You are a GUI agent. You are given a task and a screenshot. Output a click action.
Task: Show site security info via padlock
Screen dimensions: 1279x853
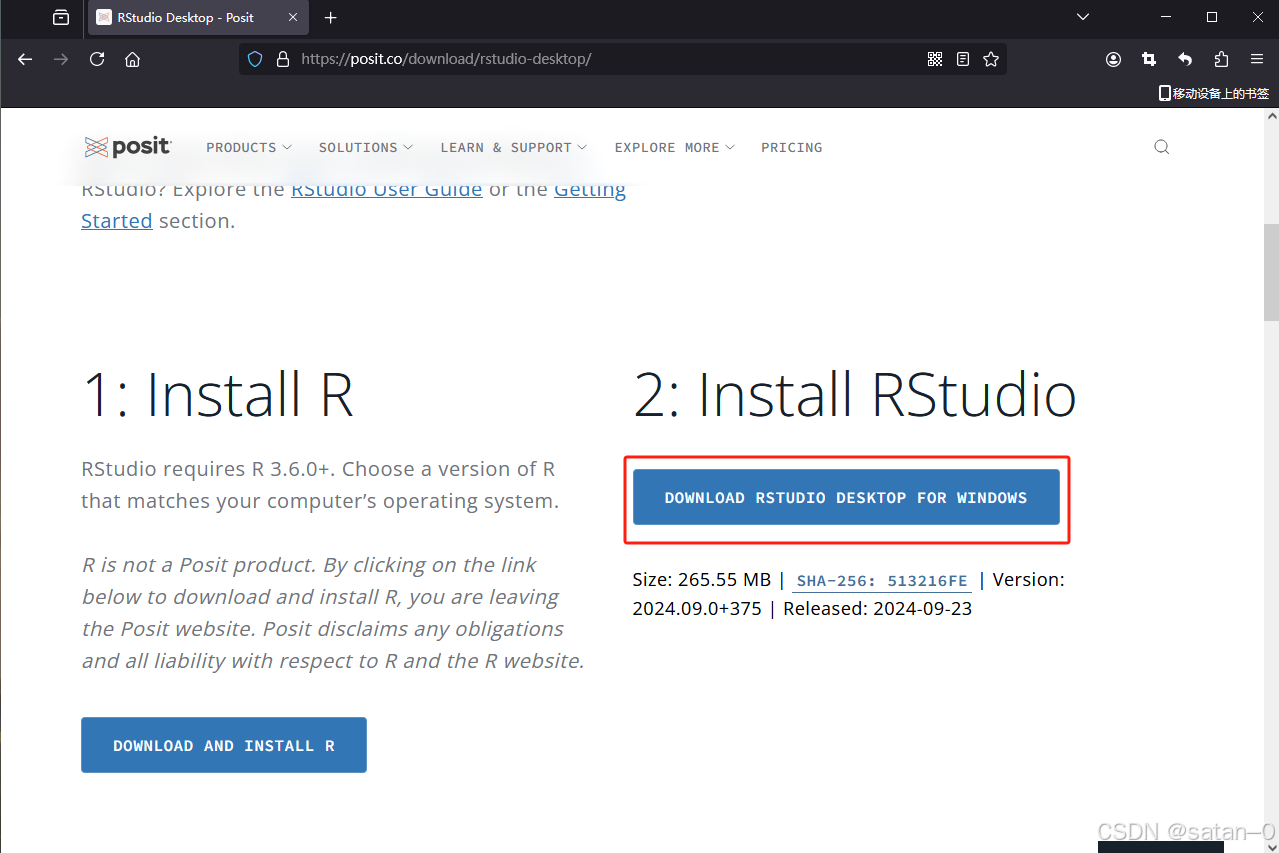point(282,59)
